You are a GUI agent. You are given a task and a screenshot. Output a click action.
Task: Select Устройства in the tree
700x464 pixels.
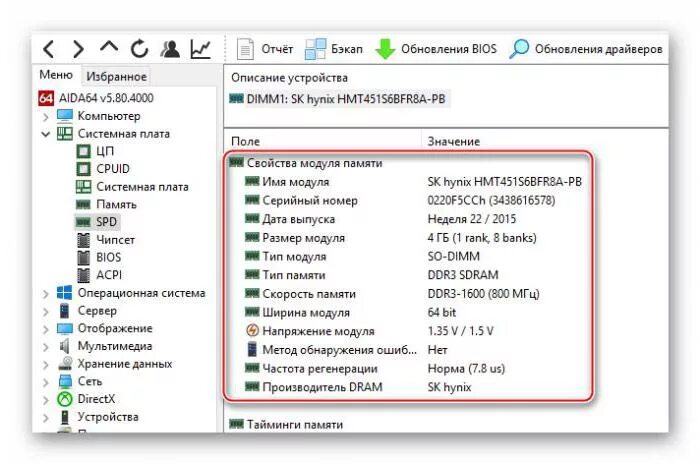tap(98, 417)
